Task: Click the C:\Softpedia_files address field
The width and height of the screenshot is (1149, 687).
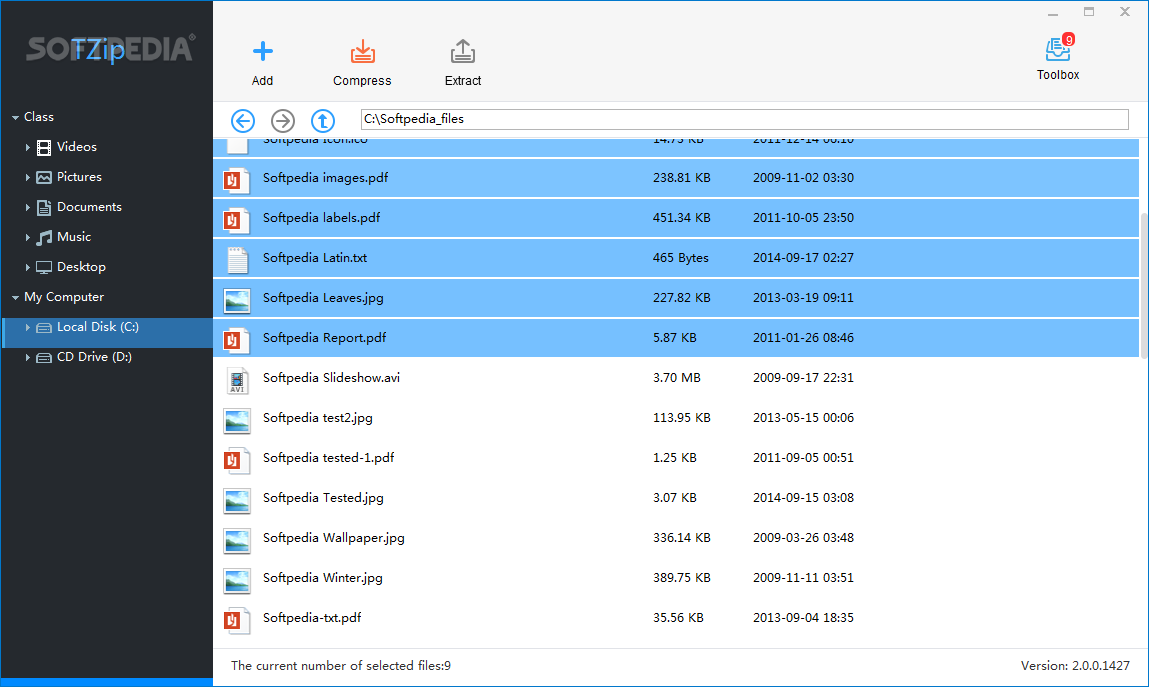Action: click(745, 119)
